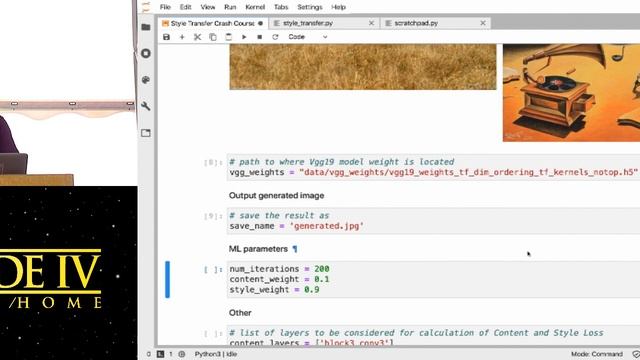Viewport: 640px width, 360px height.
Task: Run the selected cell play icon
Action: pyautogui.click(x=244, y=37)
